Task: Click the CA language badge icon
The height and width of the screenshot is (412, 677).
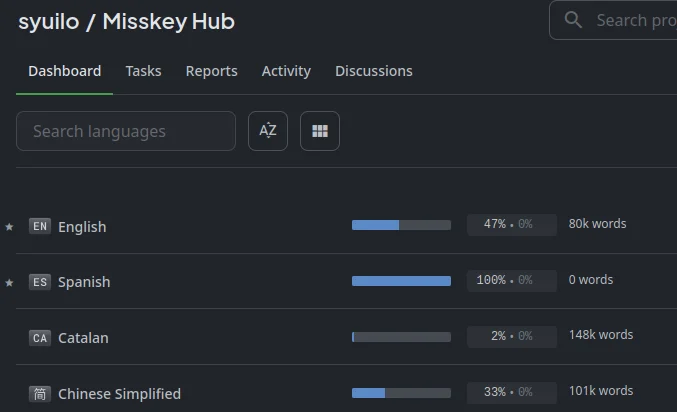Action: 40,337
